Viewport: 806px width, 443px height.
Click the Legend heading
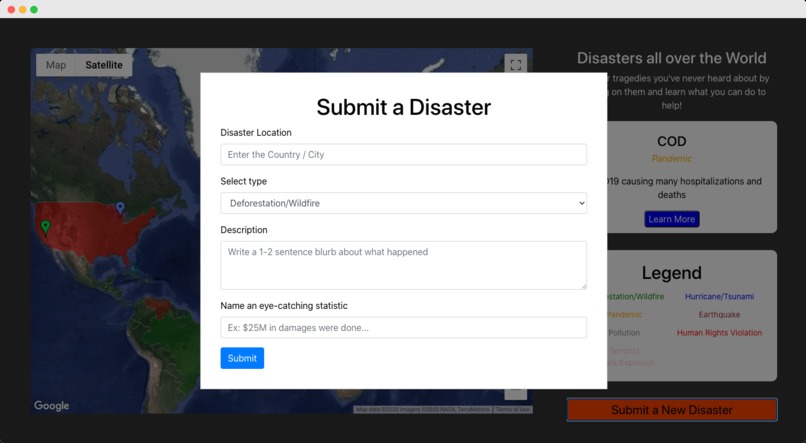point(671,273)
